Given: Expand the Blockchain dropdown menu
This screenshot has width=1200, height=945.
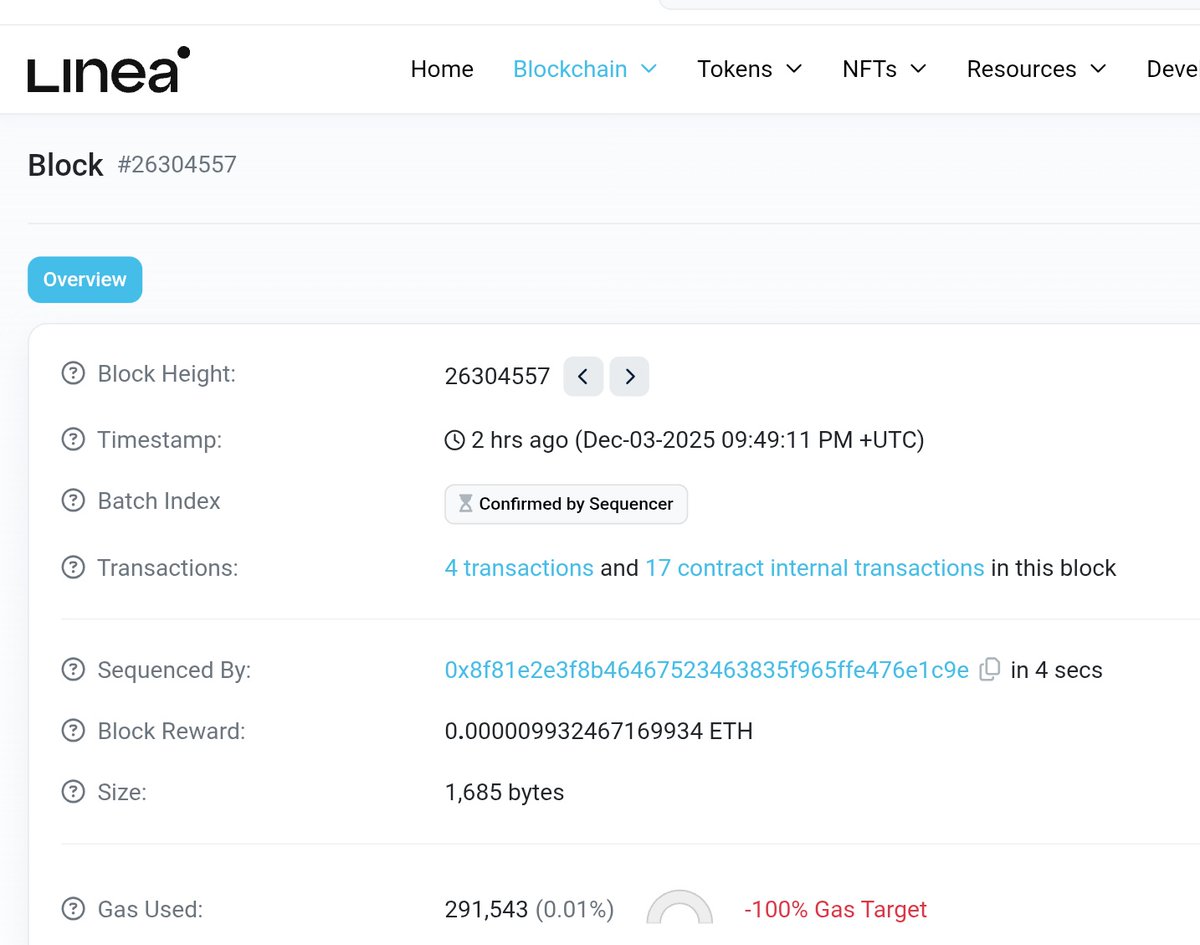Looking at the screenshot, I should pyautogui.click(x=584, y=69).
